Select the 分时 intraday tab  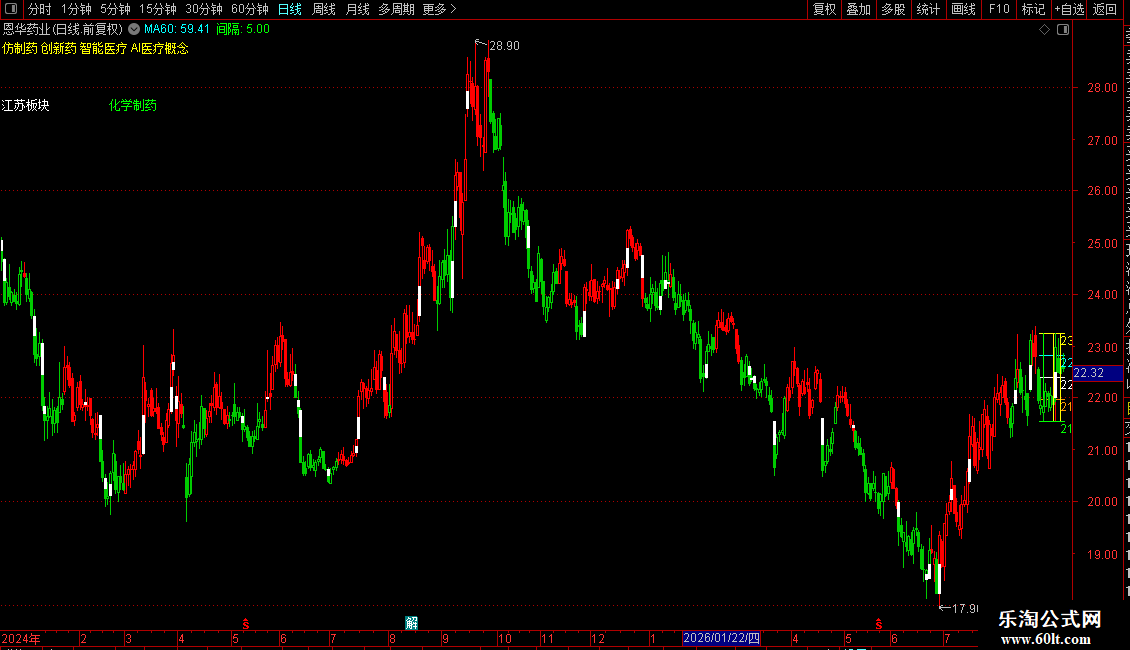tap(40, 9)
